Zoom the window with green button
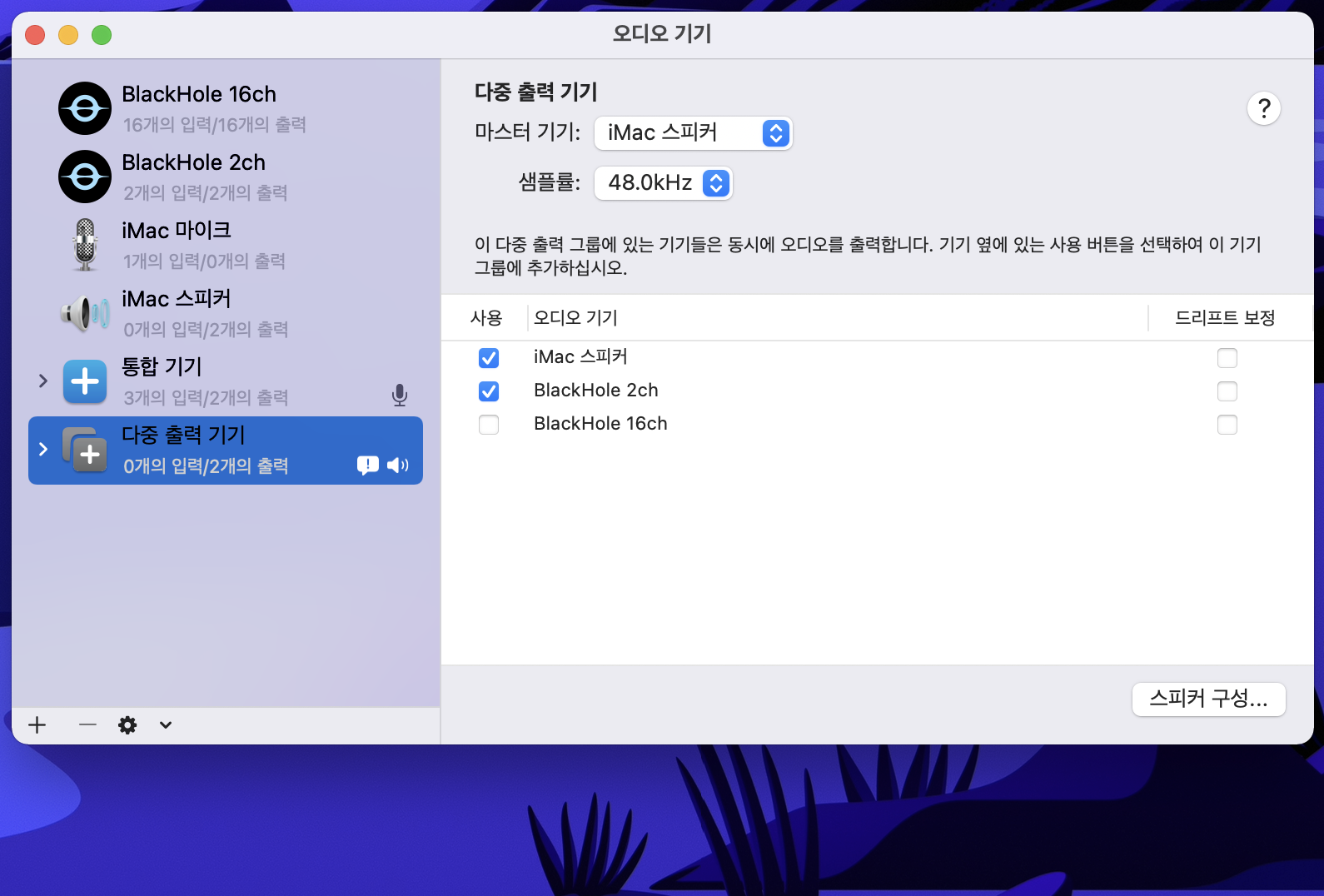Viewport: 1324px width, 896px height. [x=102, y=35]
